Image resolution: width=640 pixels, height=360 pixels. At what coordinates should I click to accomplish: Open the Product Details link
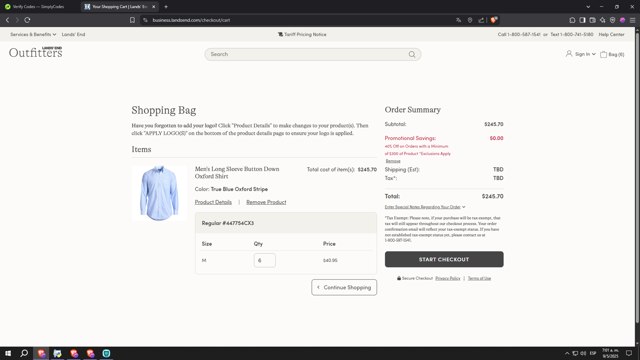coord(213,202)
